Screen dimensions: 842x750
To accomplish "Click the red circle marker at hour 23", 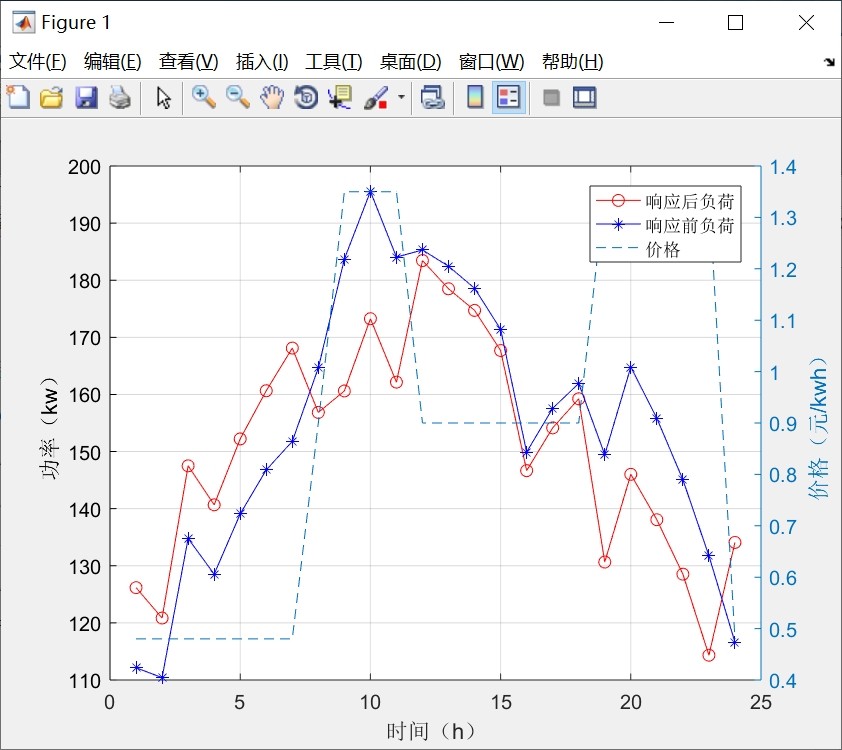I will click(708, 655).
